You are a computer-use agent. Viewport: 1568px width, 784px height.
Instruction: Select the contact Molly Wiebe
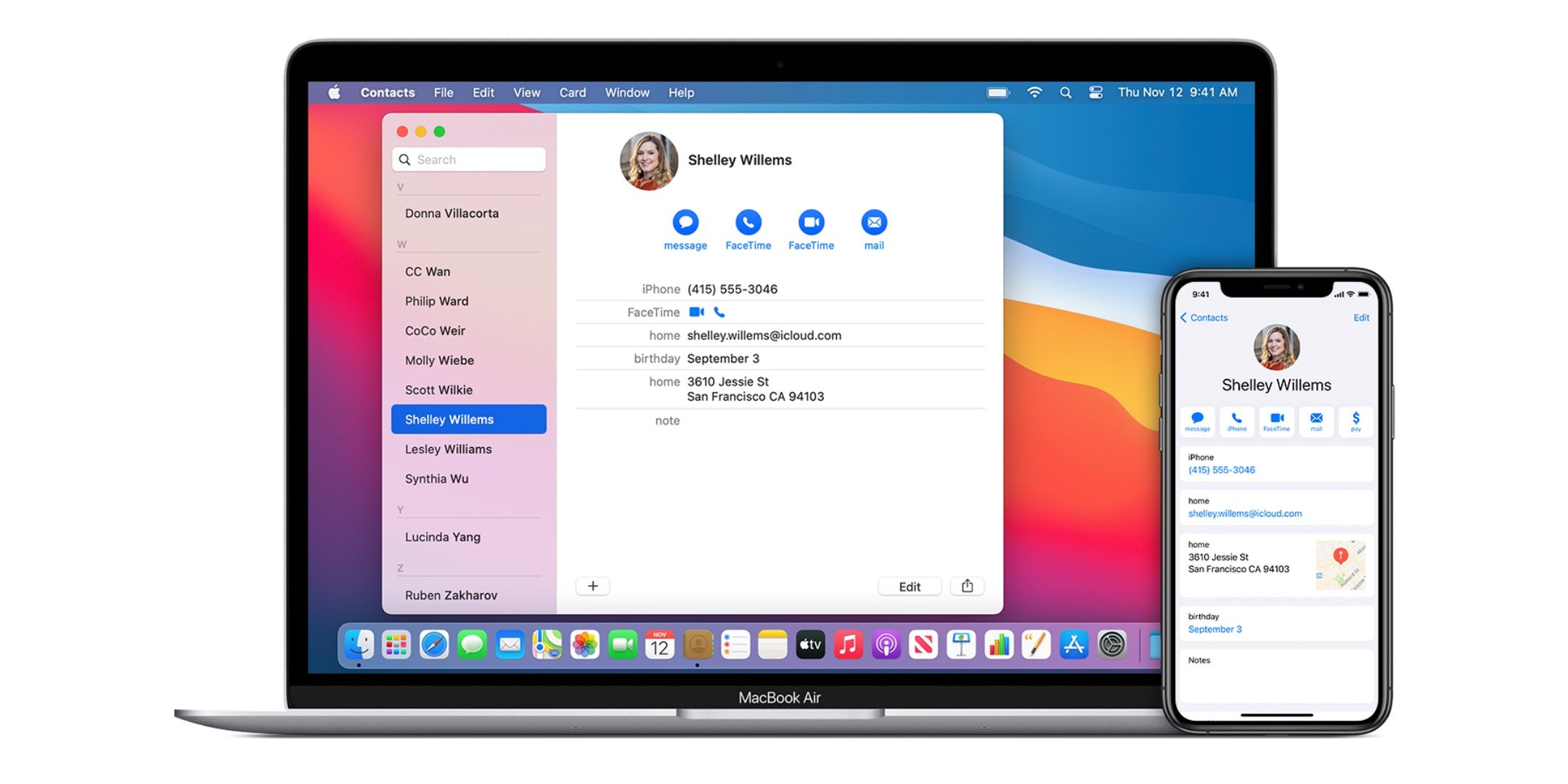click(439, 360)
